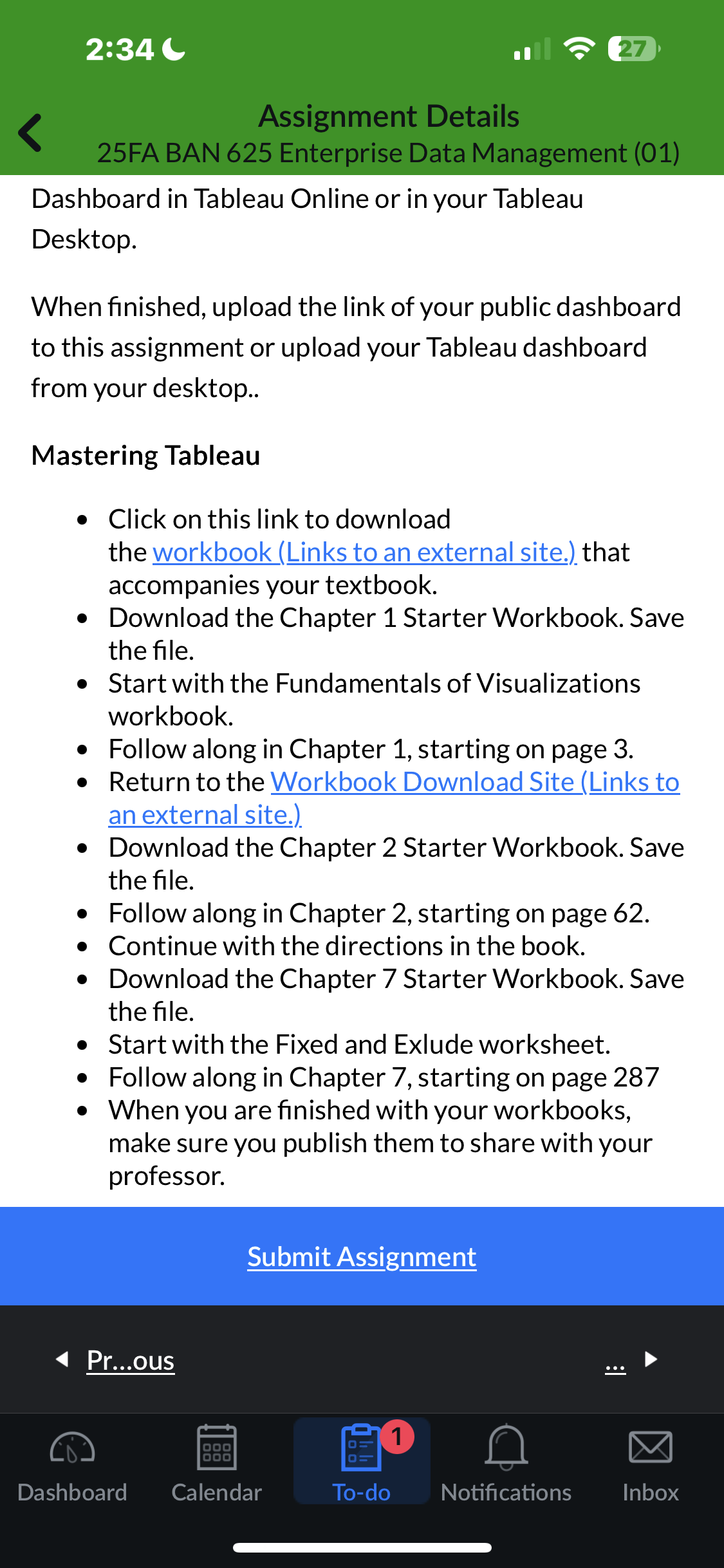Open the Workbook Download Site link
Viewport: 724px width, 1568px height.
pos(394,798)
